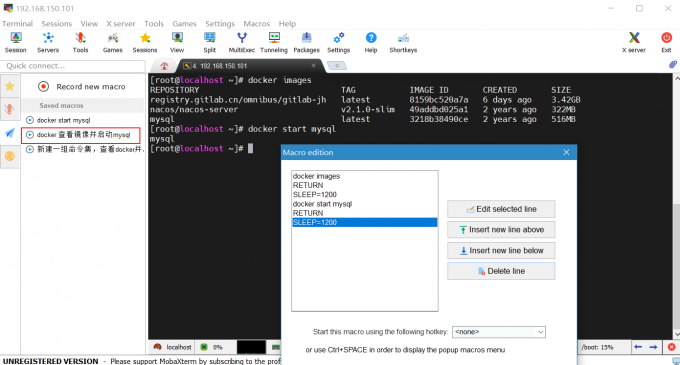Play the 'docker start mysql' macro icon

pyautogui.click(x=30, y=120)
